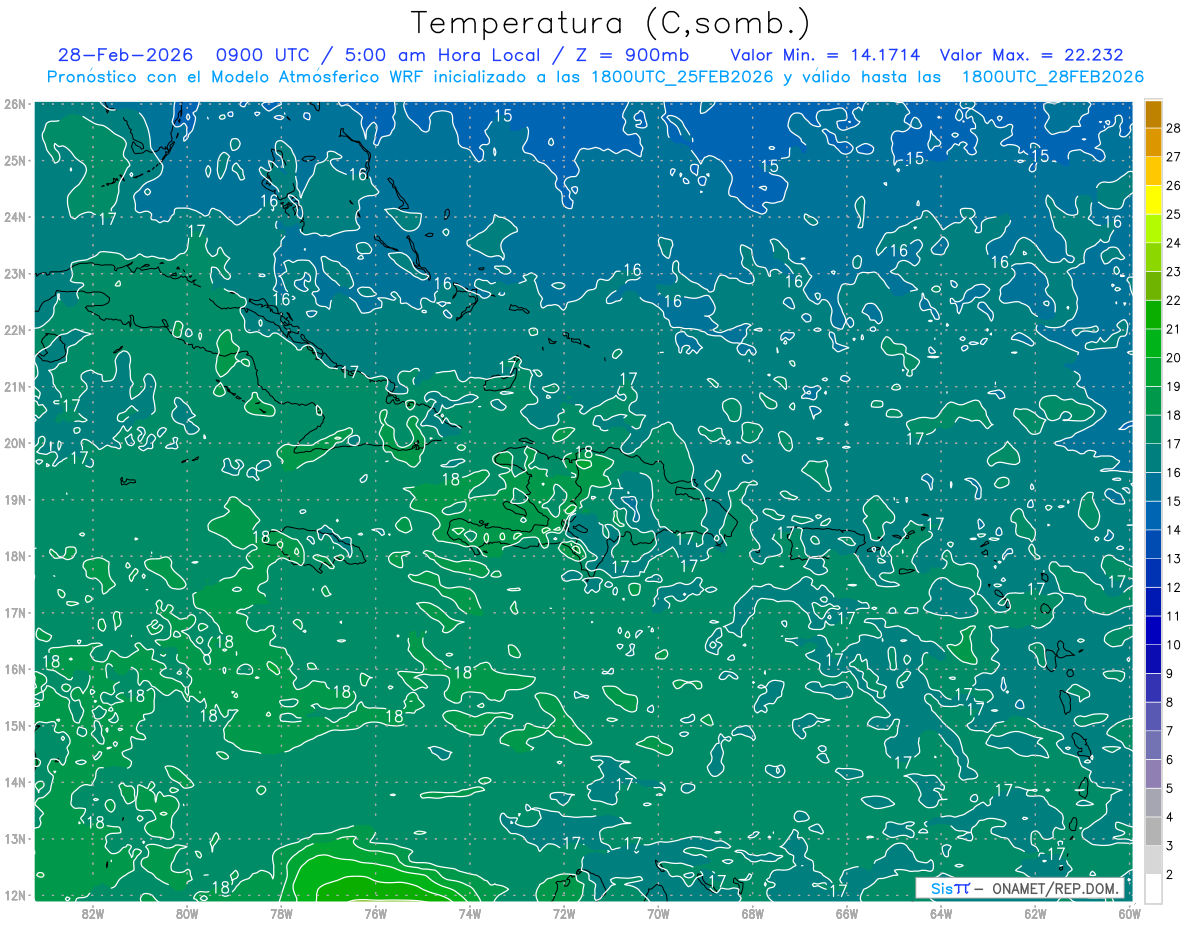This screenshot has width=1200, height=927.
Task: Click the "62W" longitude axis label
Action: coord(1036,913)
